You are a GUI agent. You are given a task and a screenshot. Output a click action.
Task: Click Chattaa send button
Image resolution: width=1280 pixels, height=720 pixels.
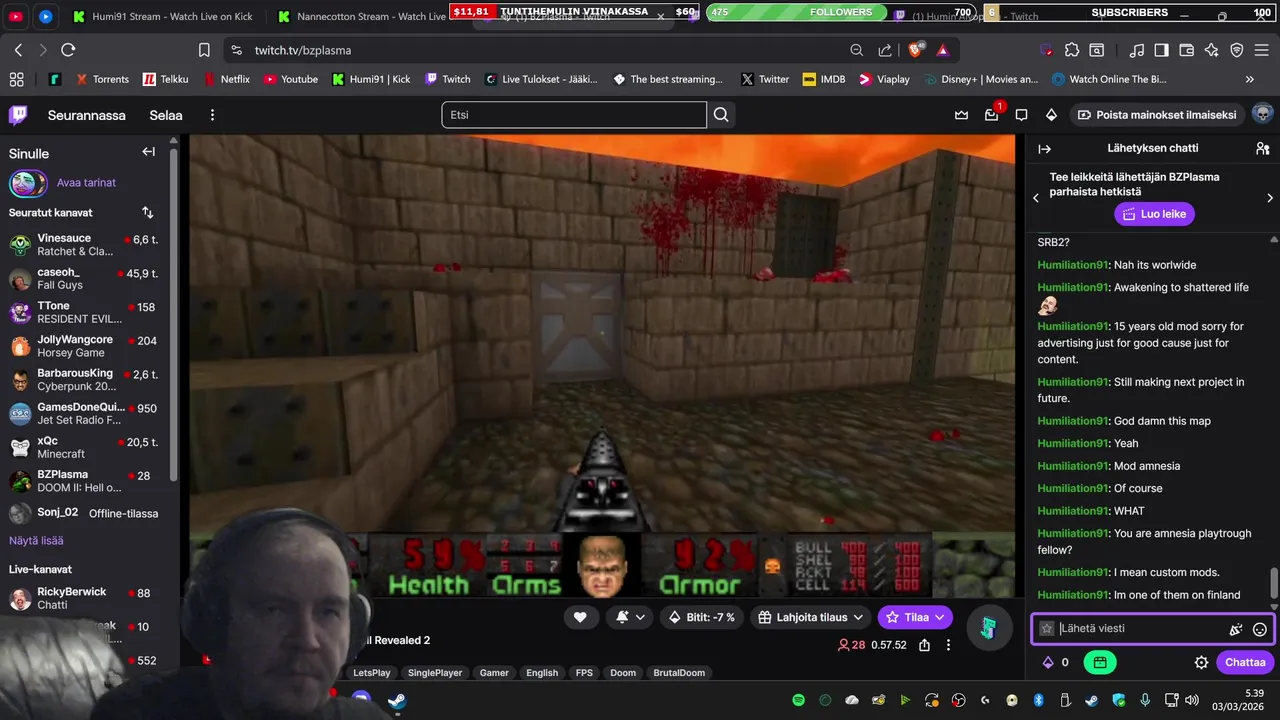tap(1245, 662)
